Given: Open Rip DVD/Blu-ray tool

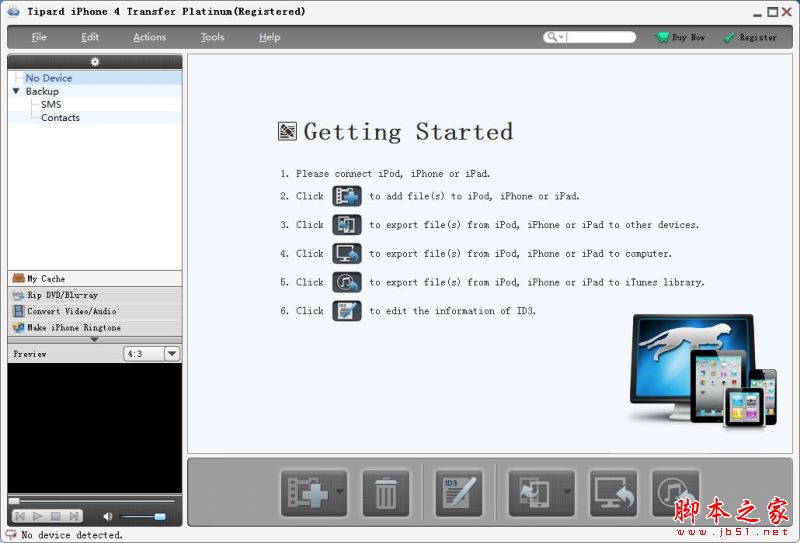Looking at the screenshot, I should click(95, 295).
